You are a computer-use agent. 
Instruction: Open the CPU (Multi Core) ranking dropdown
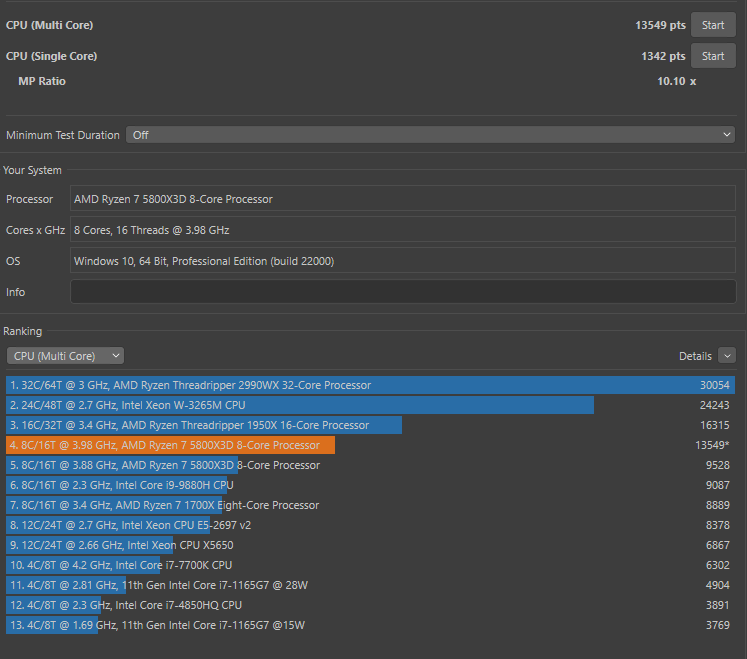click(x=65, y=356)
